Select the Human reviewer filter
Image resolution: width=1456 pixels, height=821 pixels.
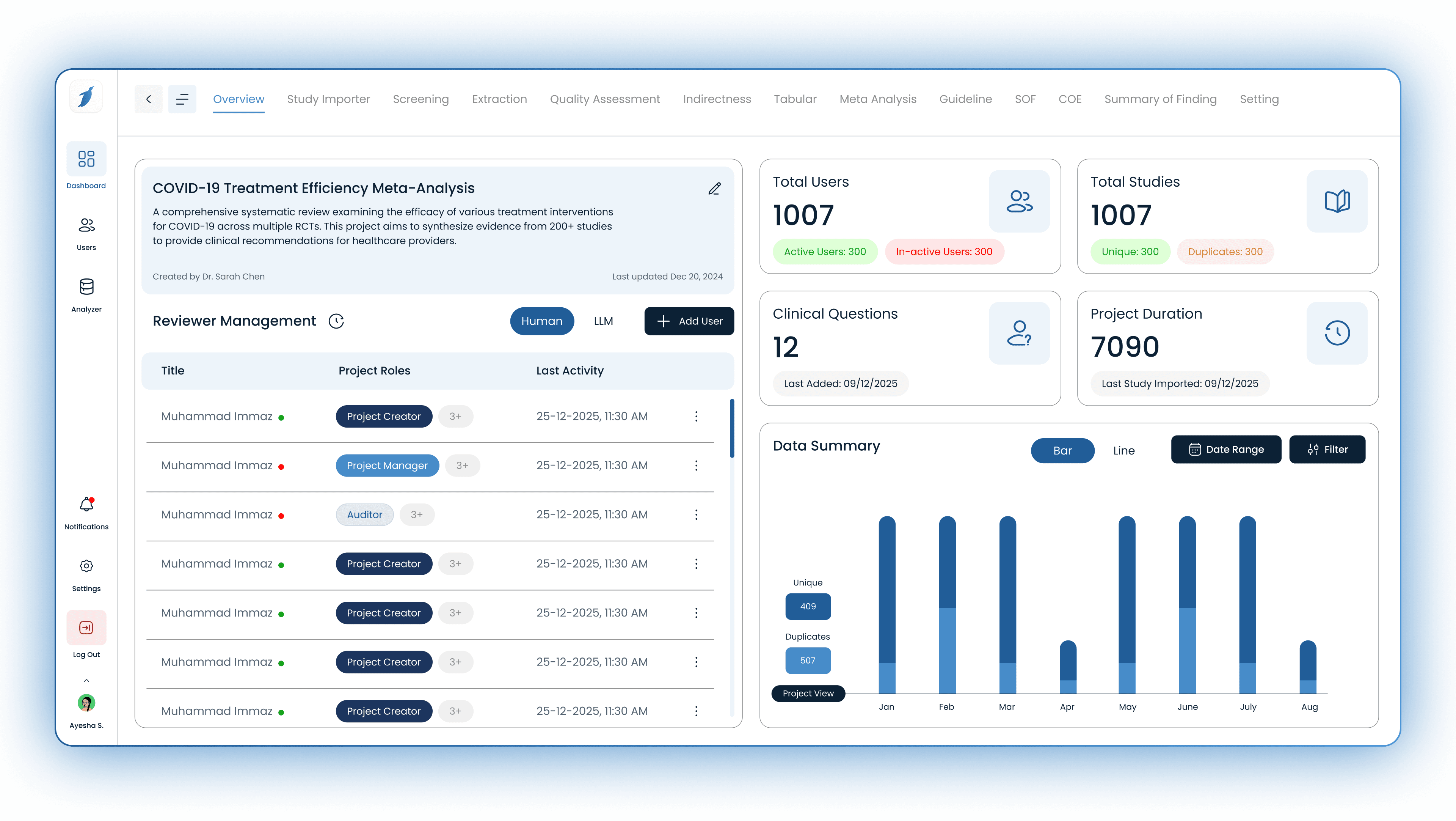[x=541, y=321]
